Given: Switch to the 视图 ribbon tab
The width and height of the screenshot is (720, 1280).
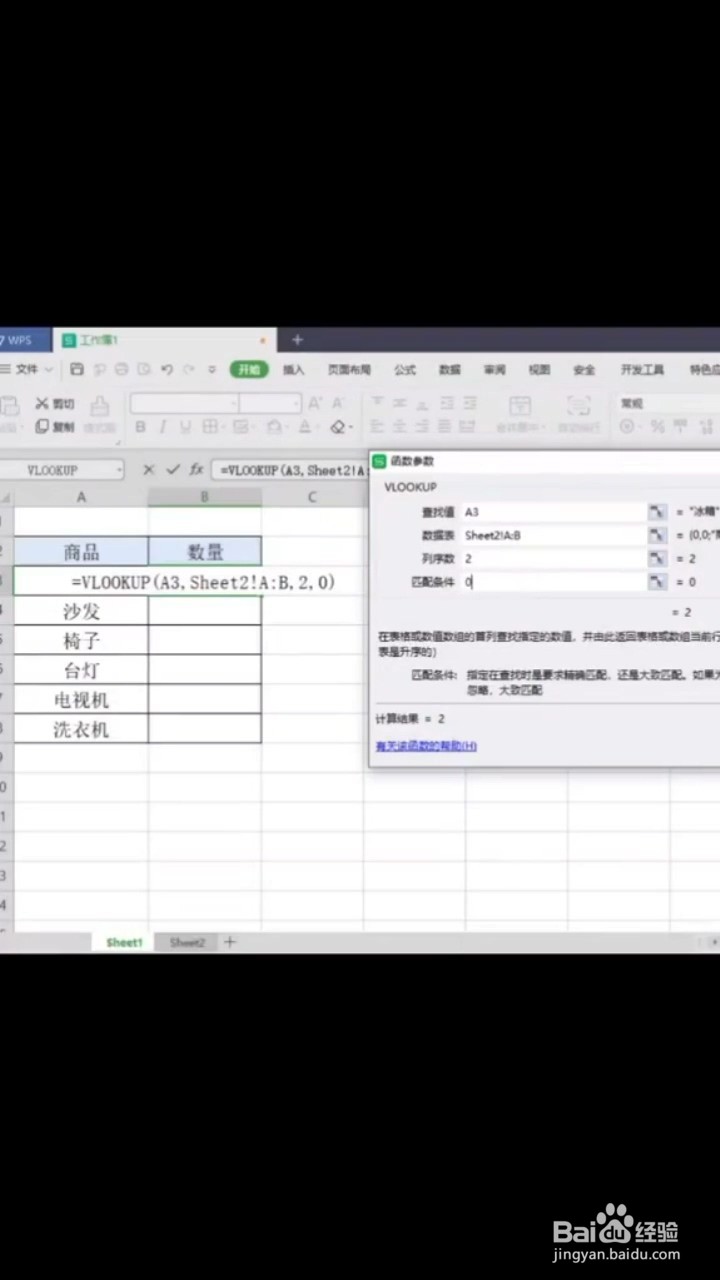Looking at the screenshot, I should click(539, 369).
